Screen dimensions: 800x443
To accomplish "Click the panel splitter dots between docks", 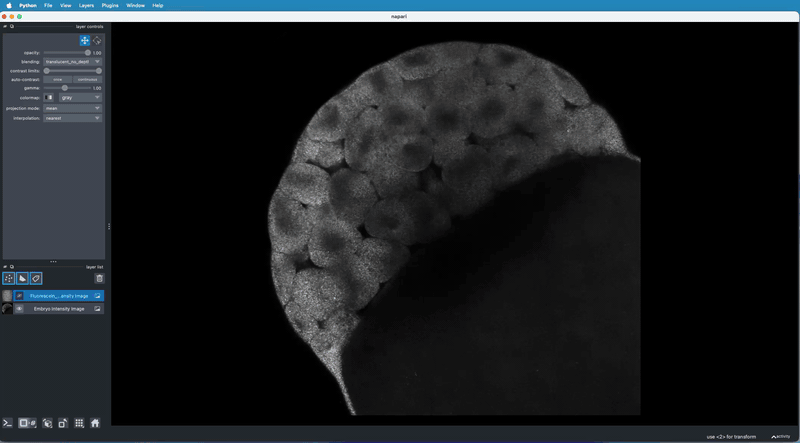I will [54, 262].
